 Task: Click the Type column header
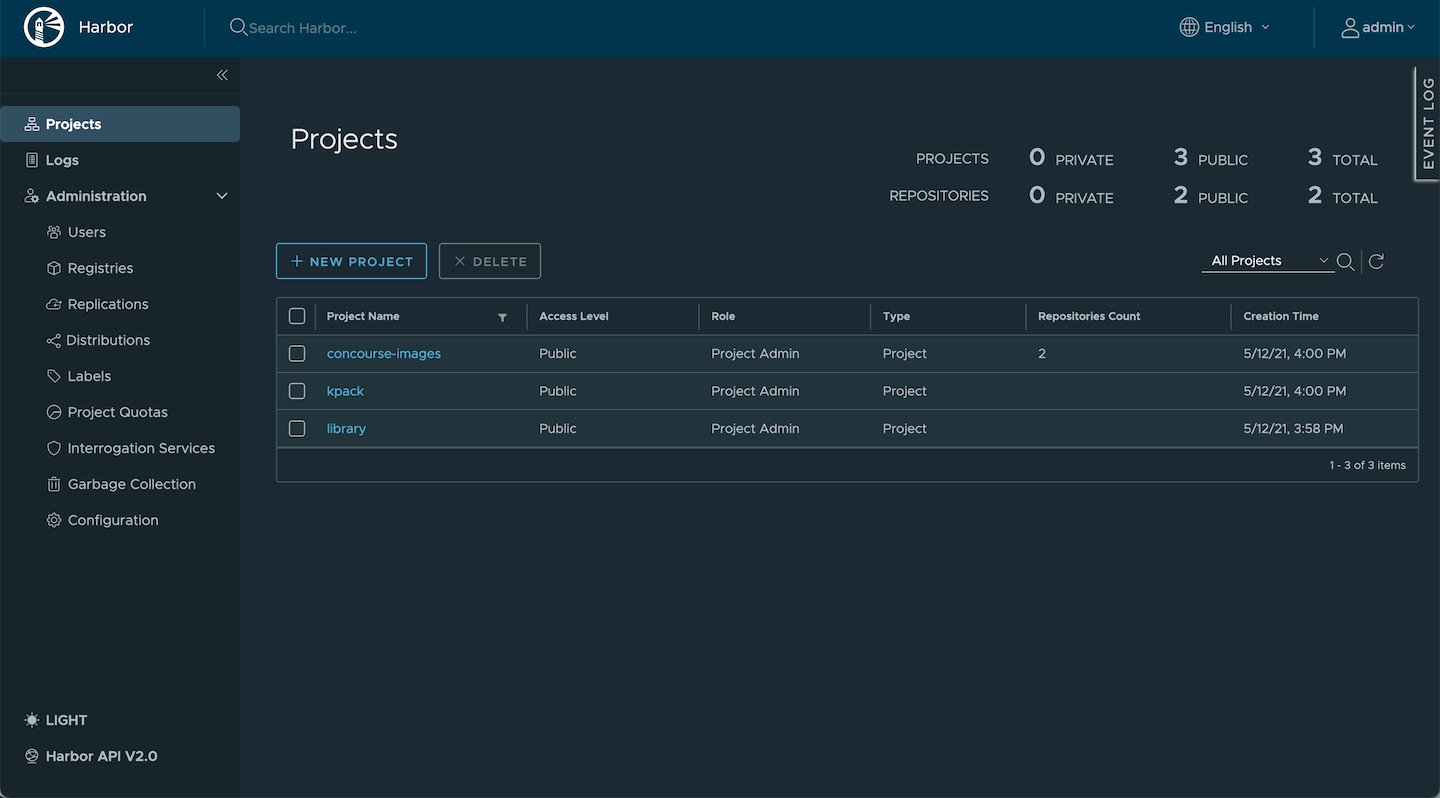(896, 316)
